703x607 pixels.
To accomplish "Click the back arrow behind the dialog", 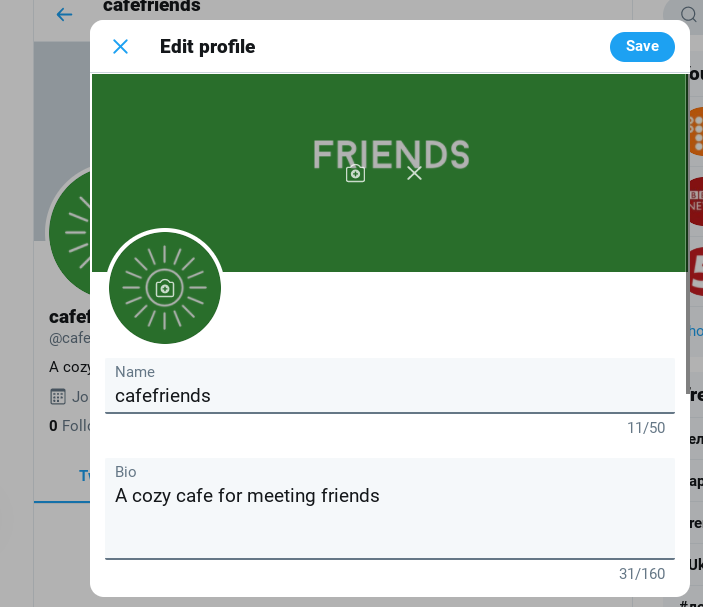I will (x=64, y=14).
